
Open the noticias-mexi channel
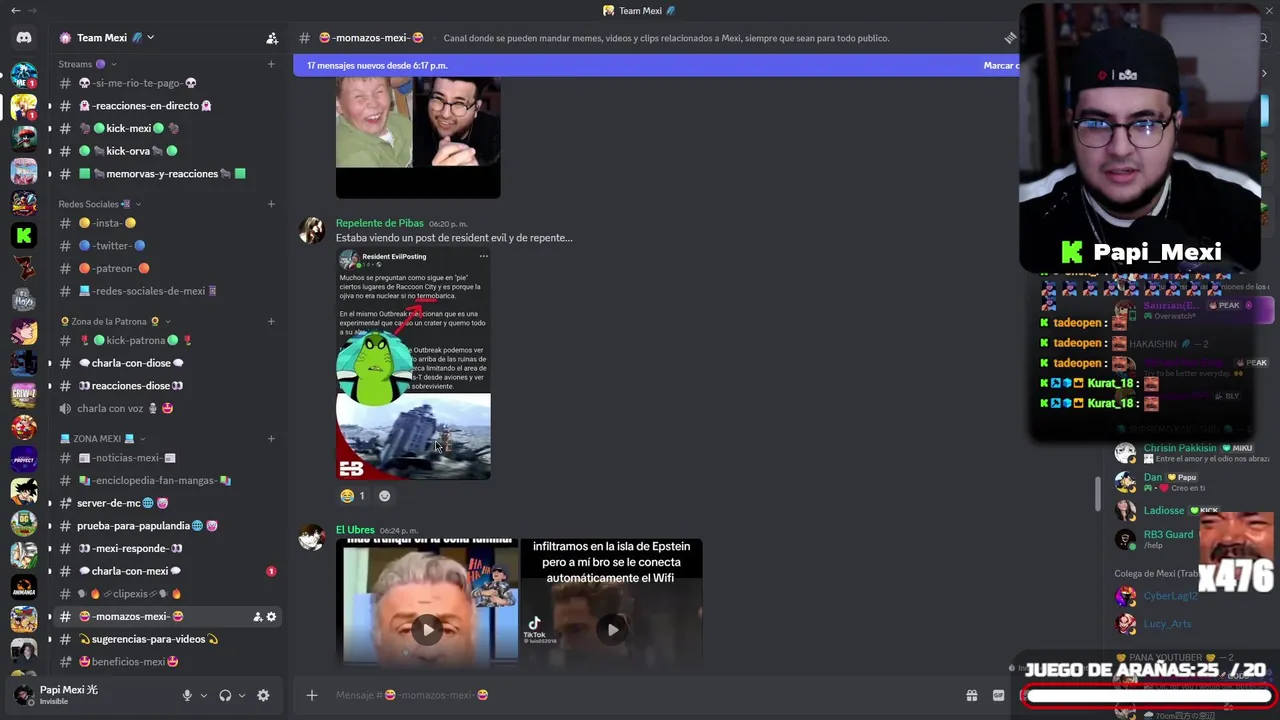pyautogui.click(x=167, y=458)
